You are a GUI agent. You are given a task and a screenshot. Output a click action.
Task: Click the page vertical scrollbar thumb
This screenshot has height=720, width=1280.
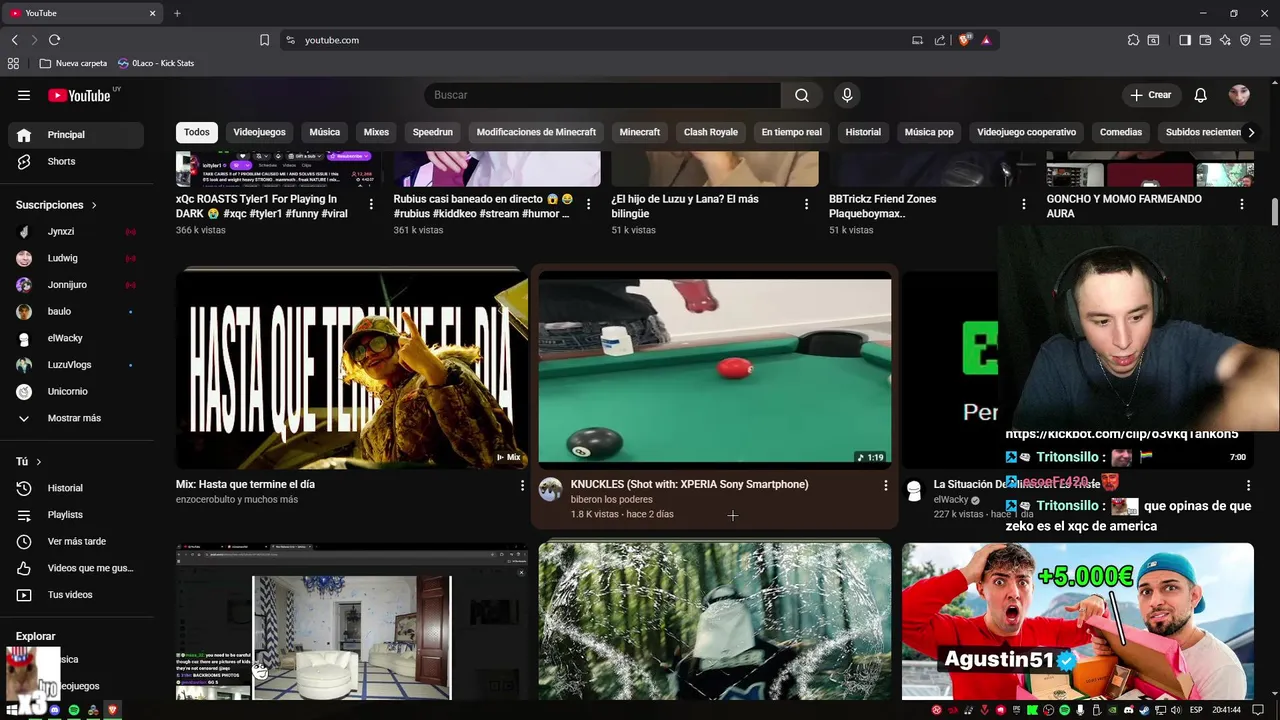(1274, 212)
